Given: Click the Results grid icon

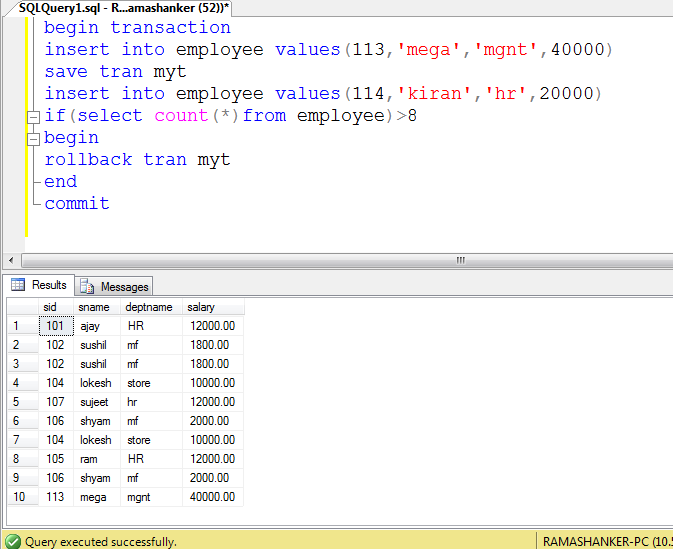Looking at the screenshot, I should 18,285.
